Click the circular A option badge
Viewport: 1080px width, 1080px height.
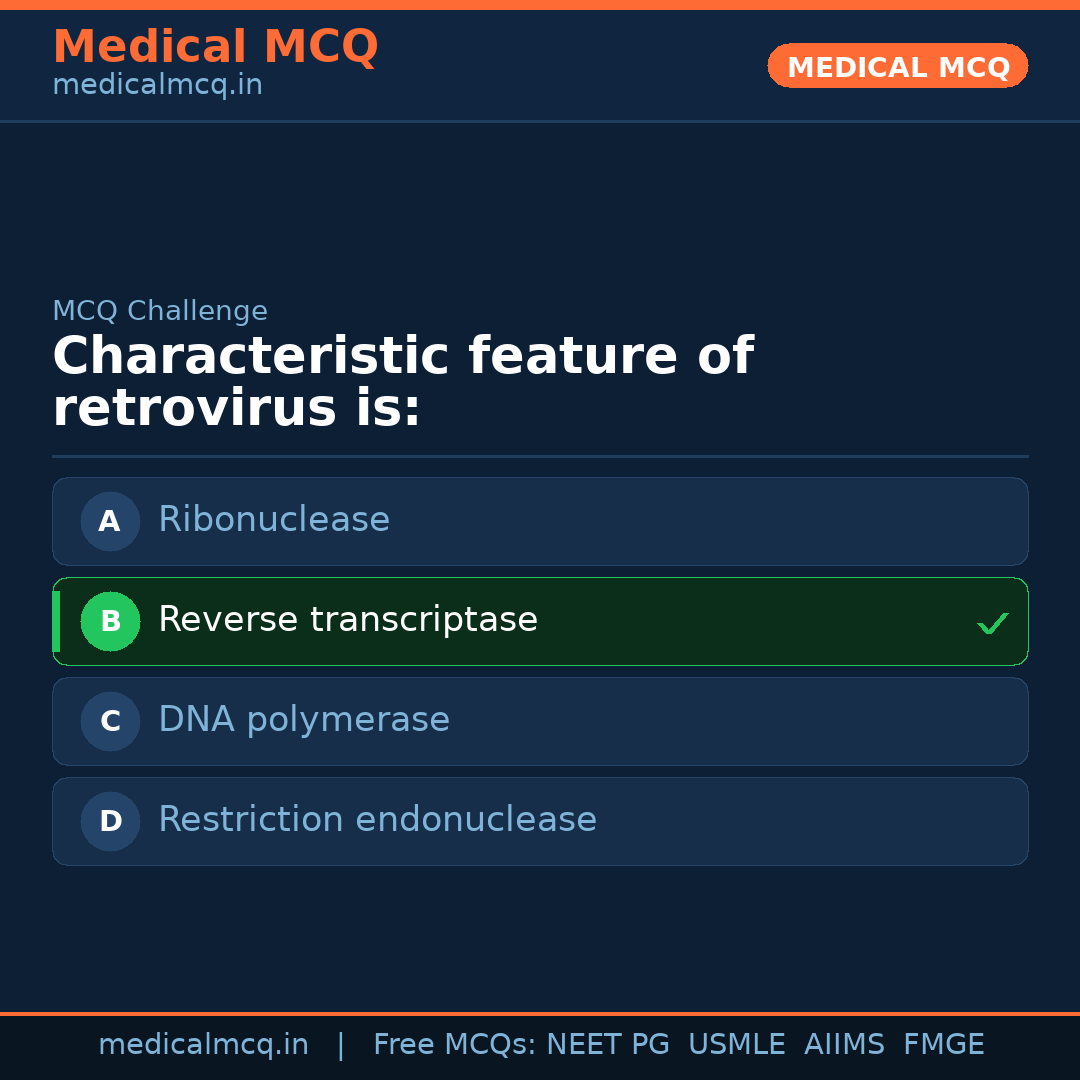[110, 521]
